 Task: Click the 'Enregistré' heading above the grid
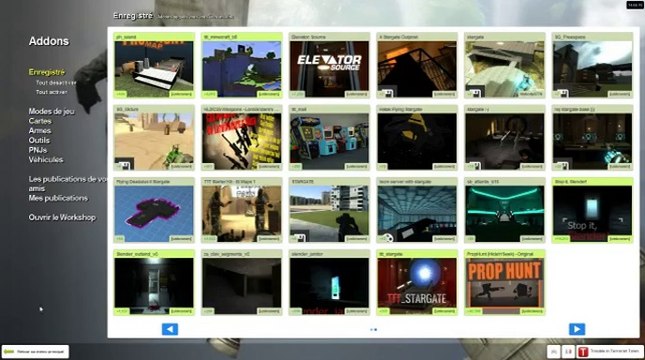tap(133, 16)
